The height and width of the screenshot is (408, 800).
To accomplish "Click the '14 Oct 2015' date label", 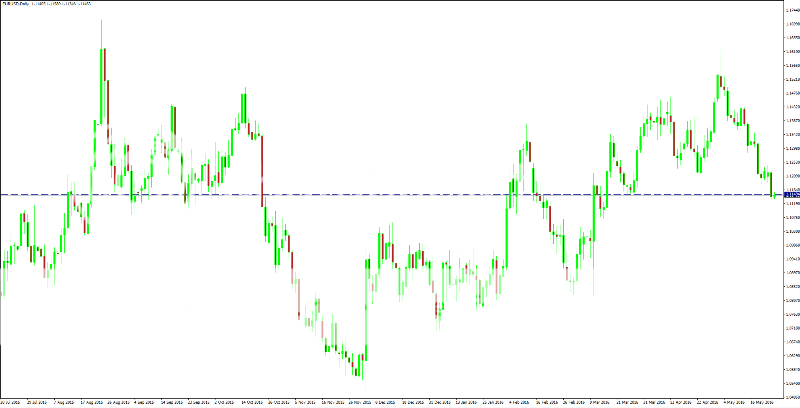I will tap(252, 402).
